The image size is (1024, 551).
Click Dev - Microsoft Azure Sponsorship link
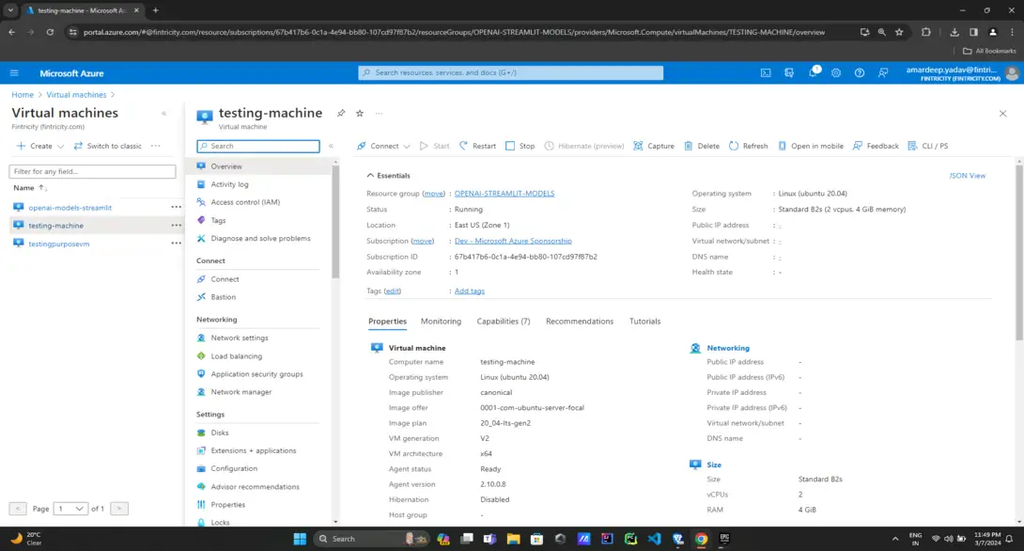(x=513, y=242)
